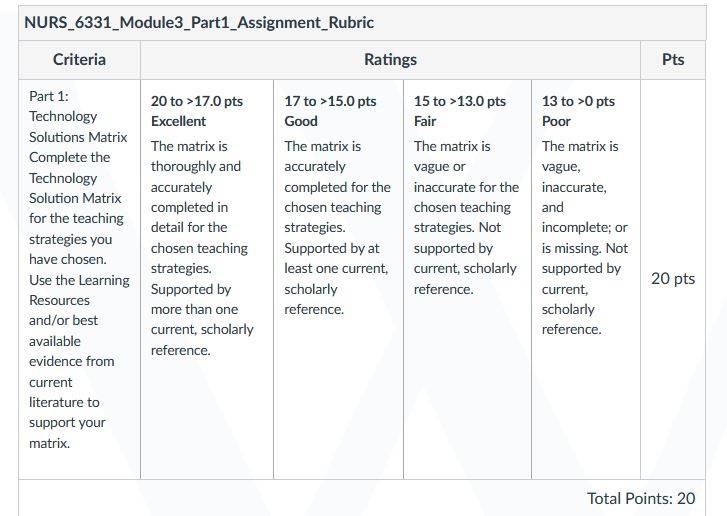This screenshot has width=727, height=516.
Task: Click the Total Points: 20 text
Action: (641, 498)
